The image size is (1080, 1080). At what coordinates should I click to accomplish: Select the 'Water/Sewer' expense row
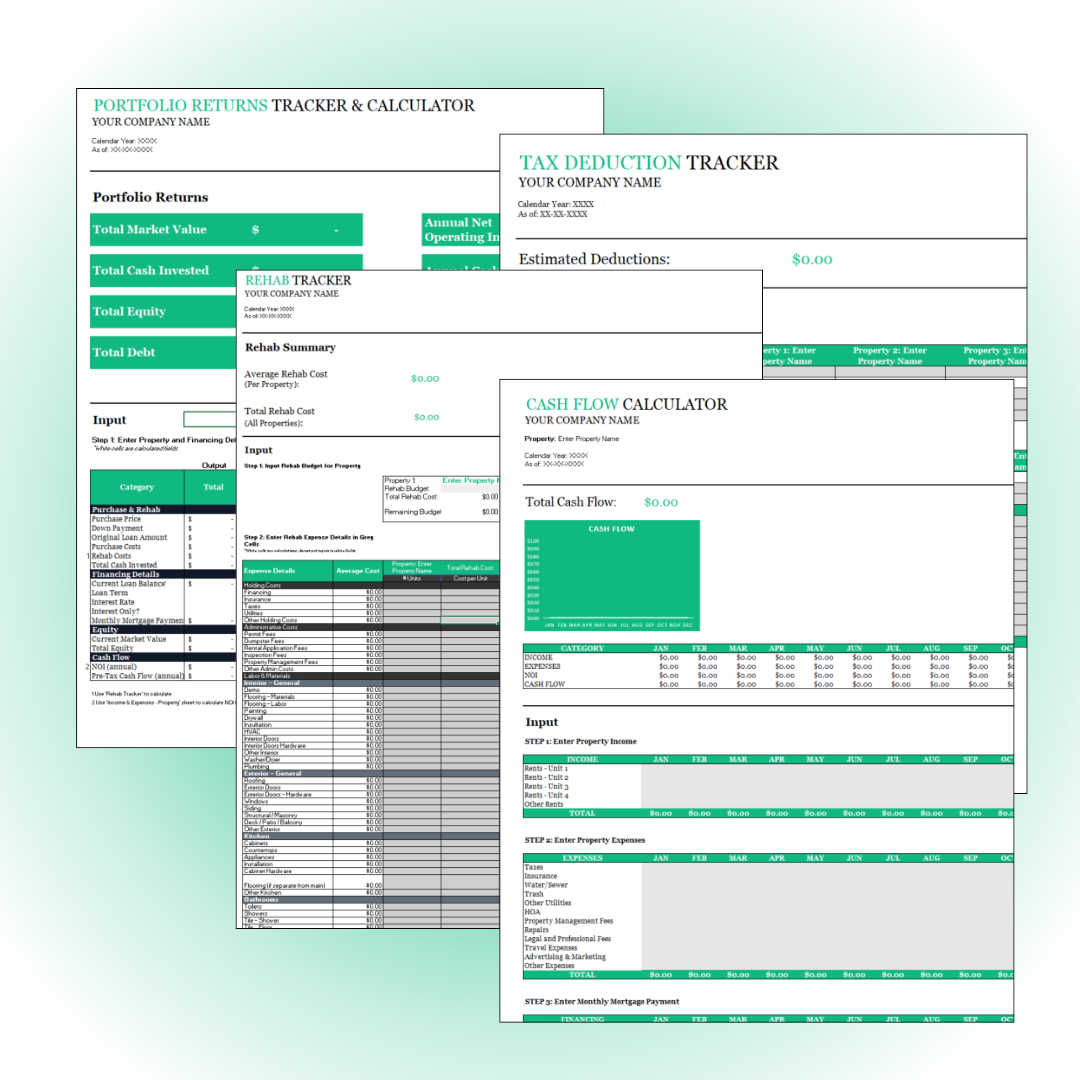[x=768, y=885]
